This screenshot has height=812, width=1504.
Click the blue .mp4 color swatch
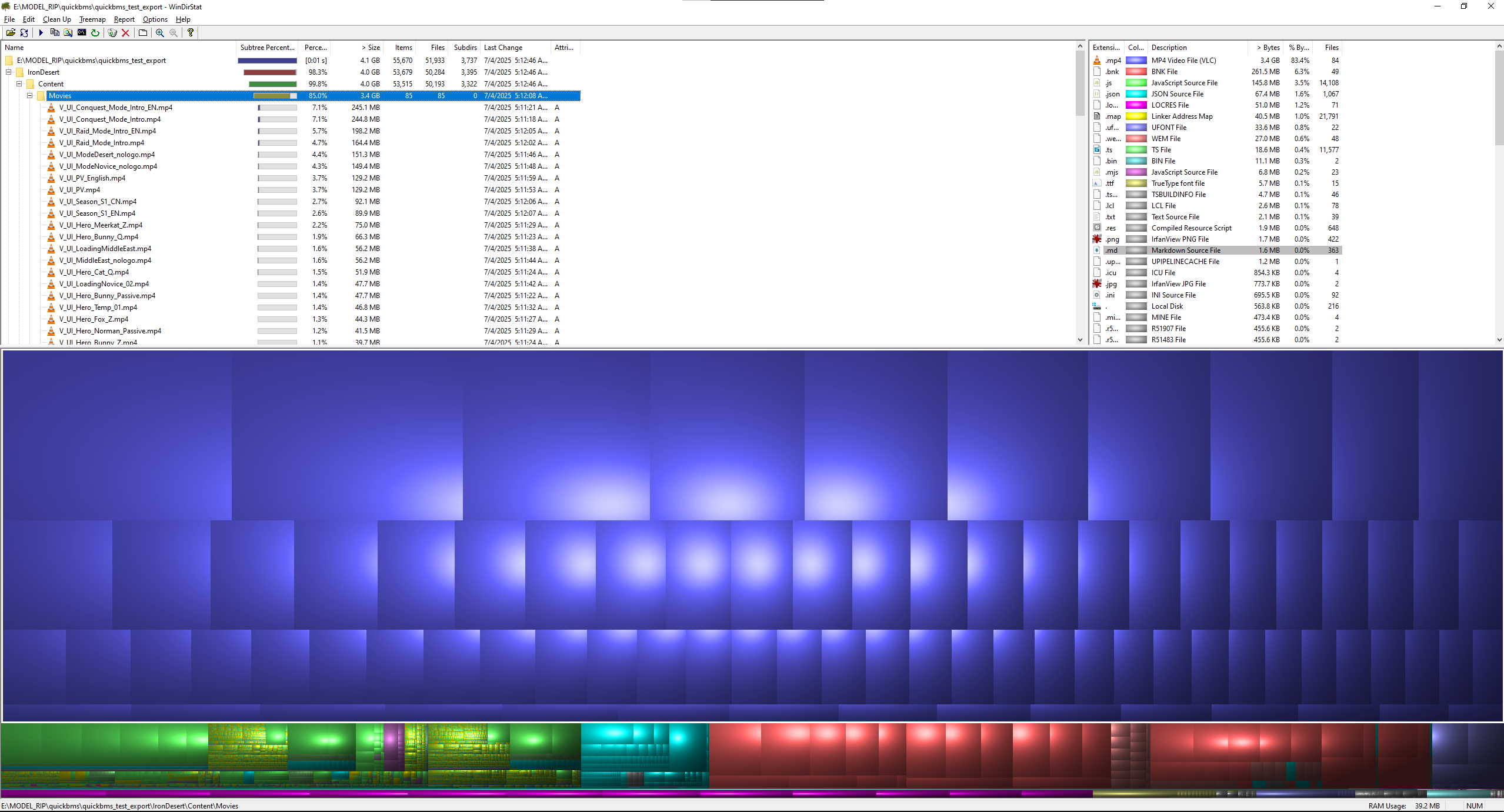pos(1136,61)
